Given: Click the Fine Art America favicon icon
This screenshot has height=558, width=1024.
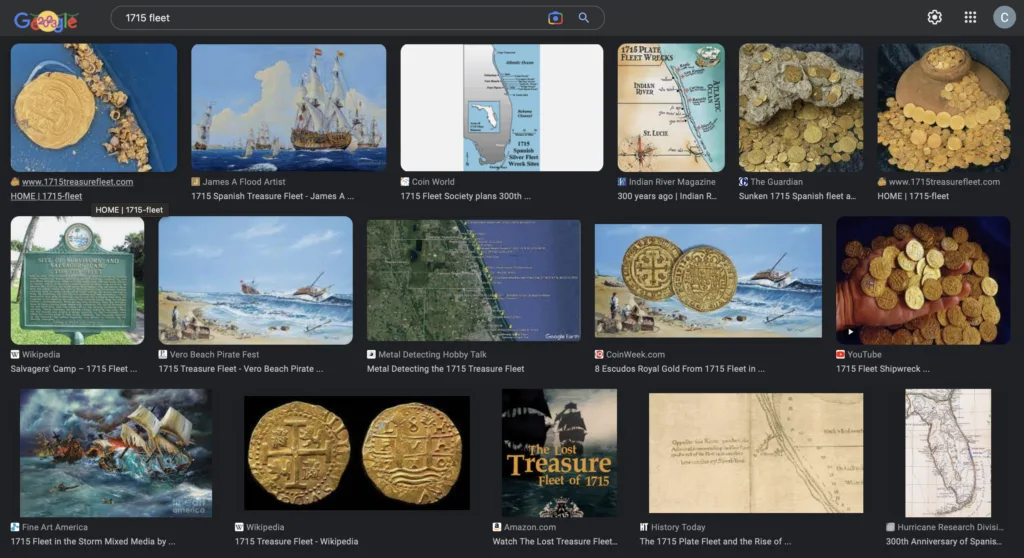Looking at the screenshot, I should point(15,527).
